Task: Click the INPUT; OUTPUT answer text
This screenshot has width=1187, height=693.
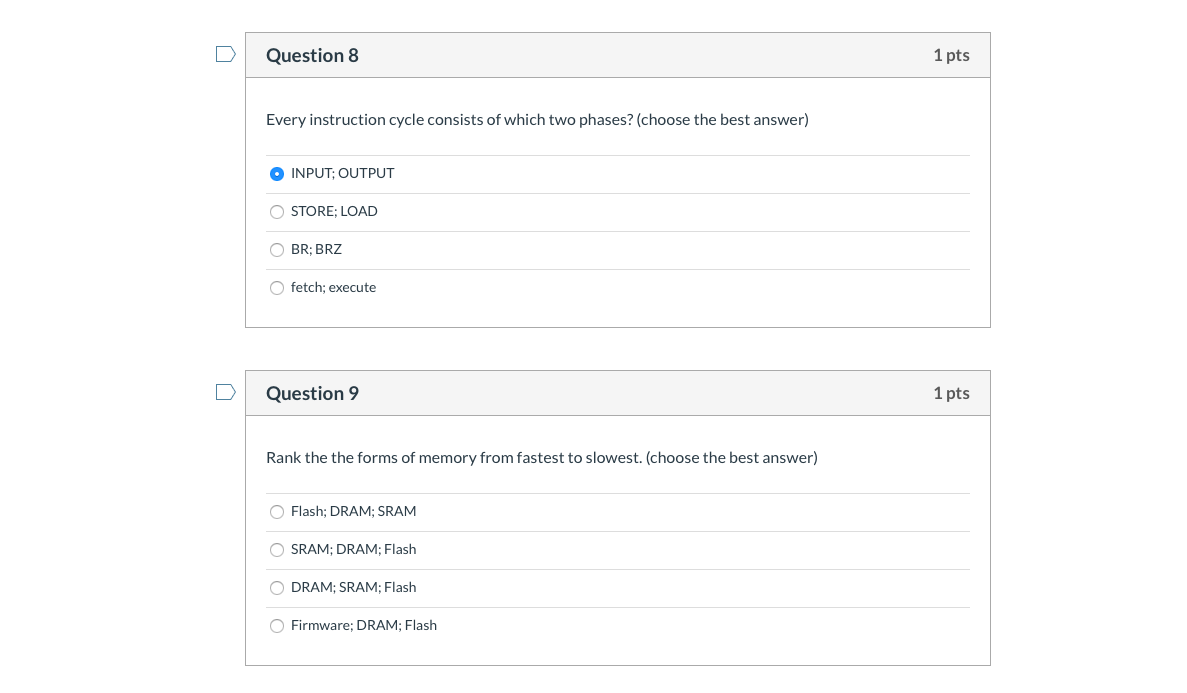Action: point(343,173)
